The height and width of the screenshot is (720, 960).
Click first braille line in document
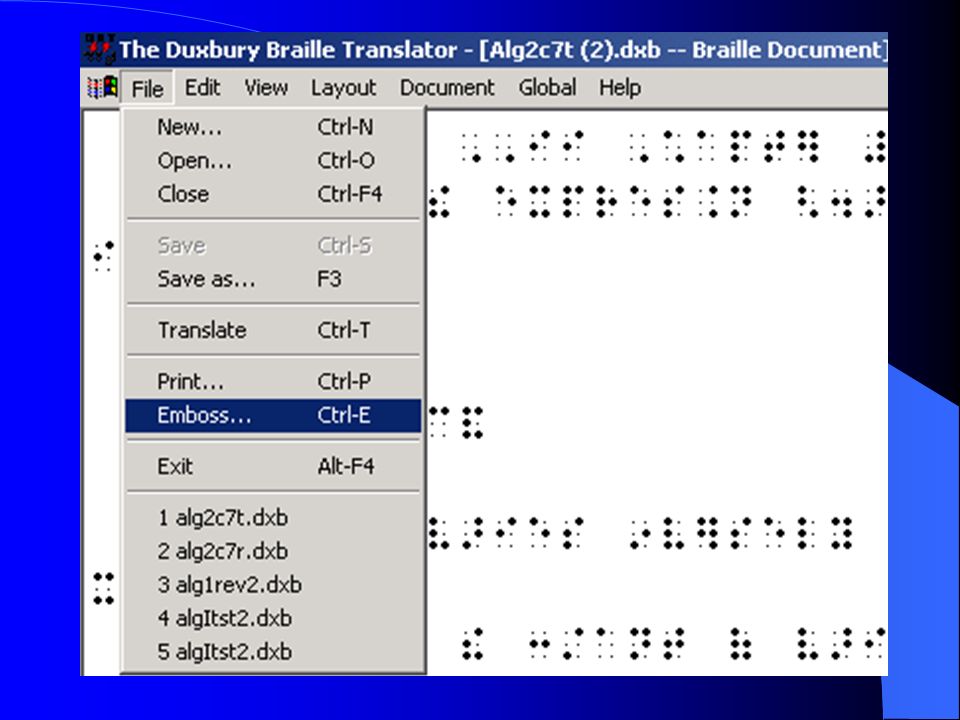pos(673,146)
